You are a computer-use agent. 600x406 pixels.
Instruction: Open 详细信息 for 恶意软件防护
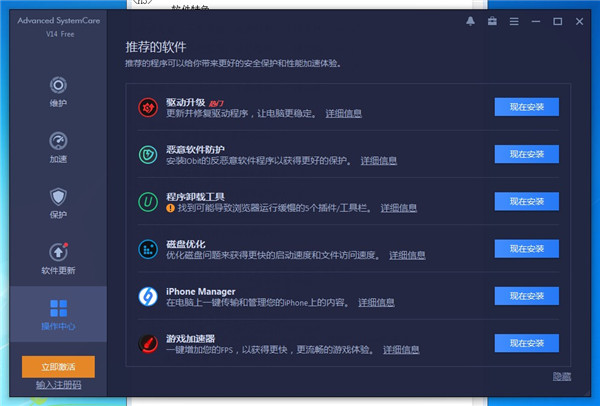pos(378,160)
